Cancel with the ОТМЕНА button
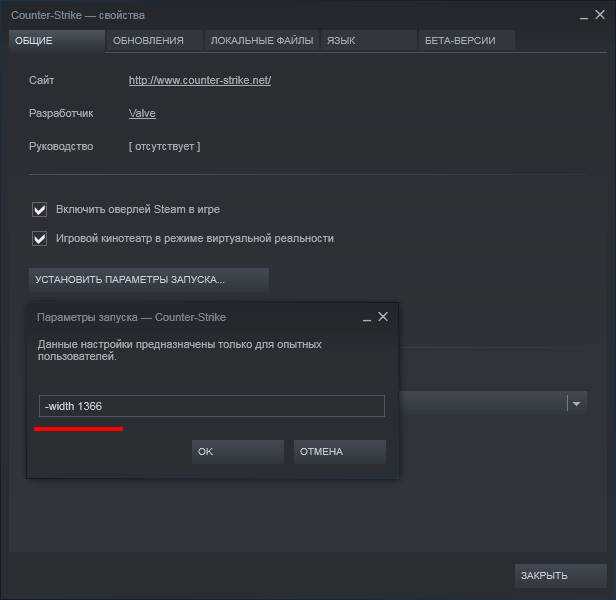Viewport: 616px width, 600px height. 340,451
